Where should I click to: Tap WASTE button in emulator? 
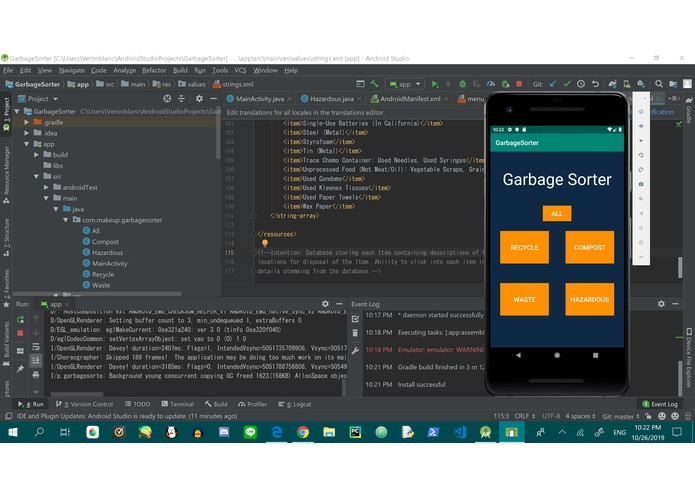click(x=524, y=300)
